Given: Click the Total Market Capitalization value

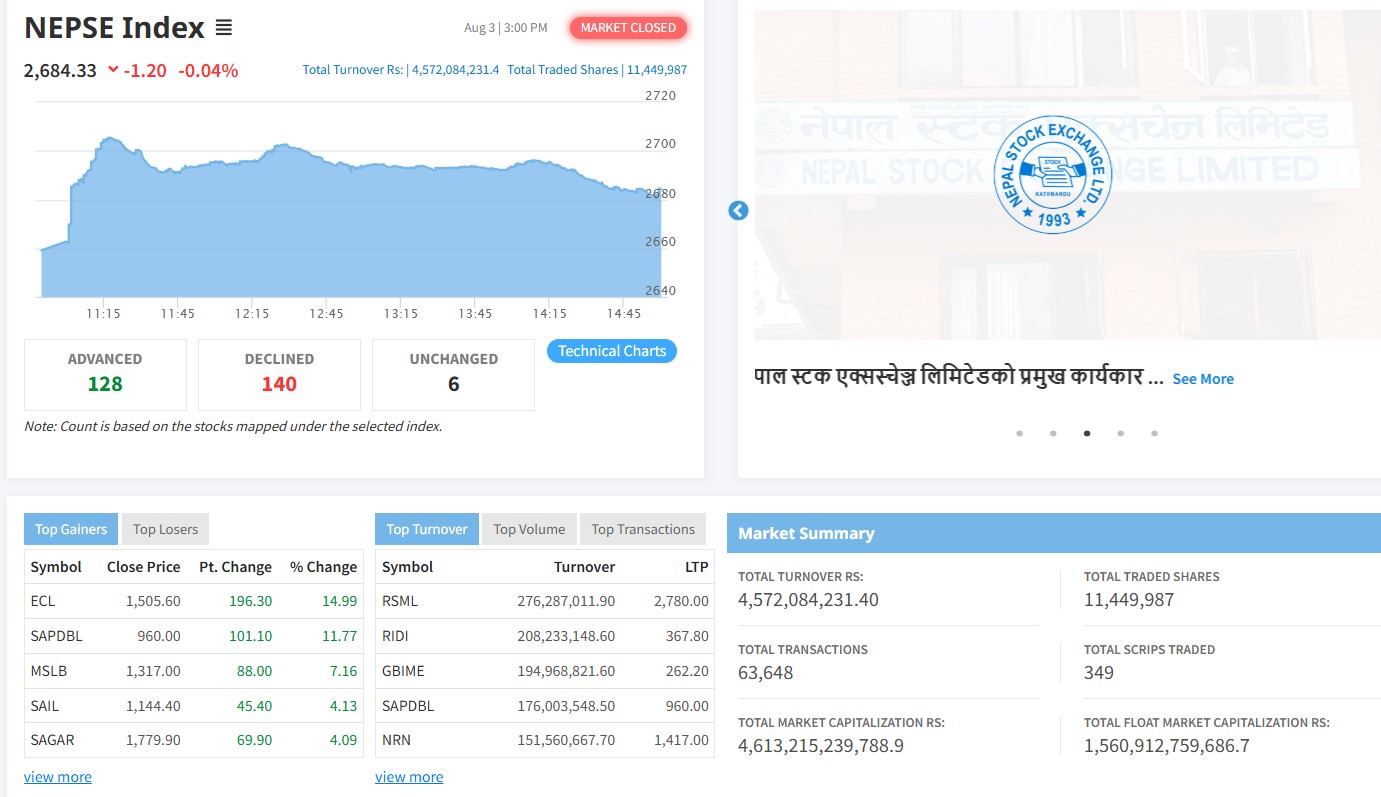Looking at the screenshot, I should [821, 746].
